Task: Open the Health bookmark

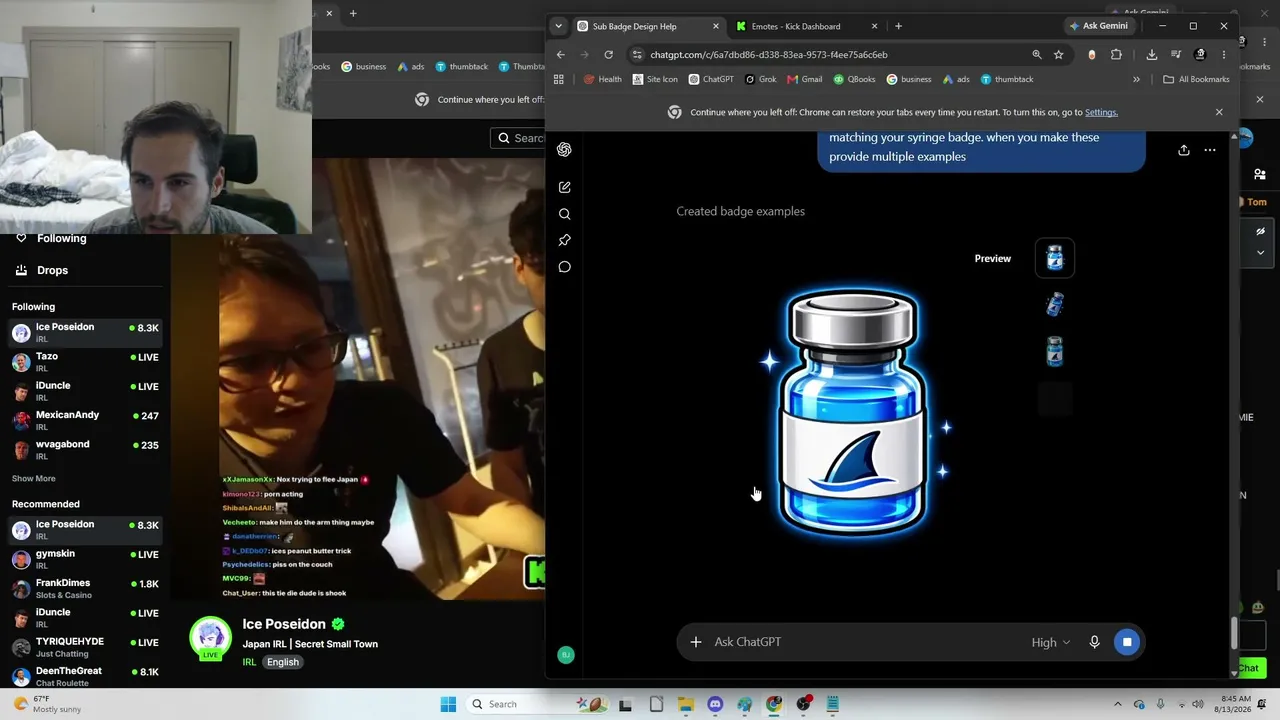Action: tap(602, 79)
